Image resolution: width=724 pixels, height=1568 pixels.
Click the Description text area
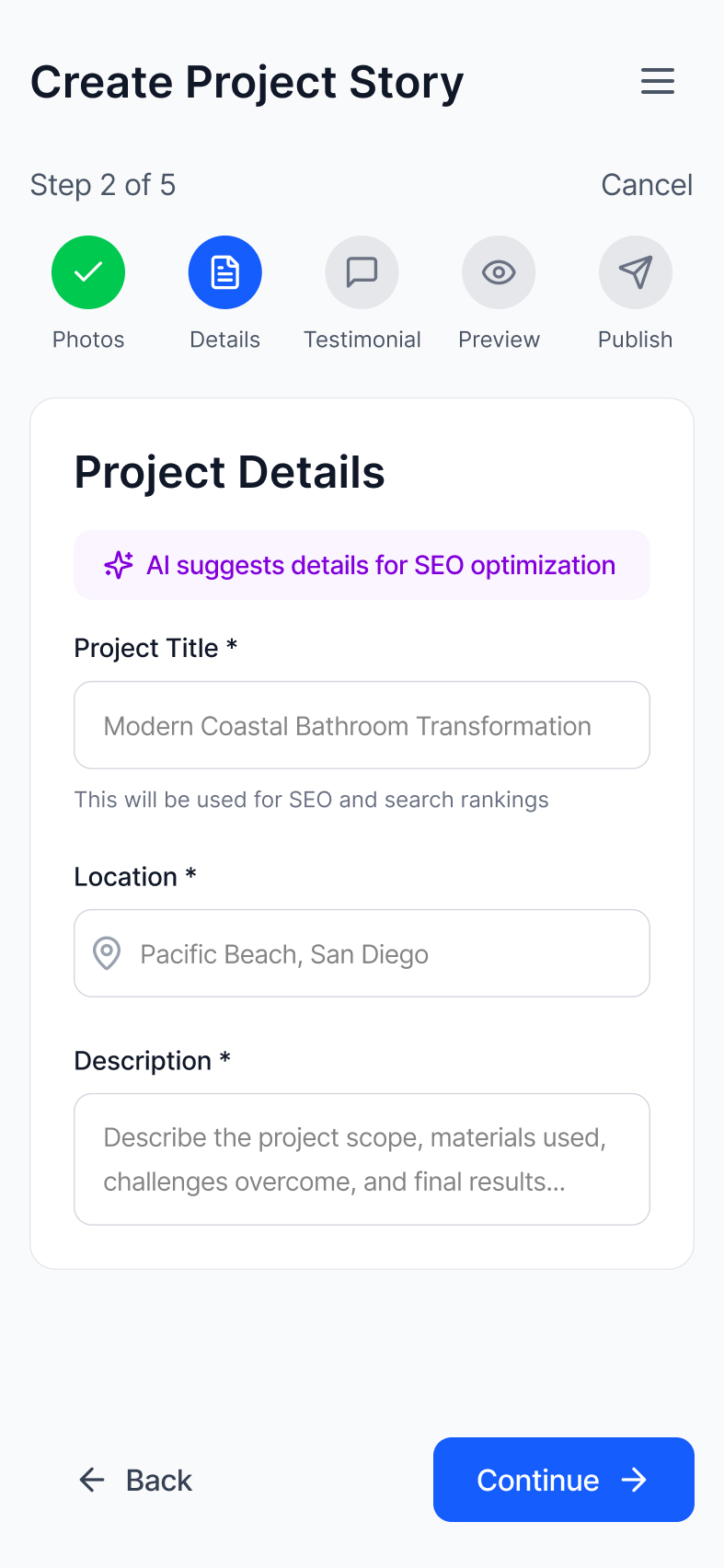pyautogui.click(x=362, y=1159)
